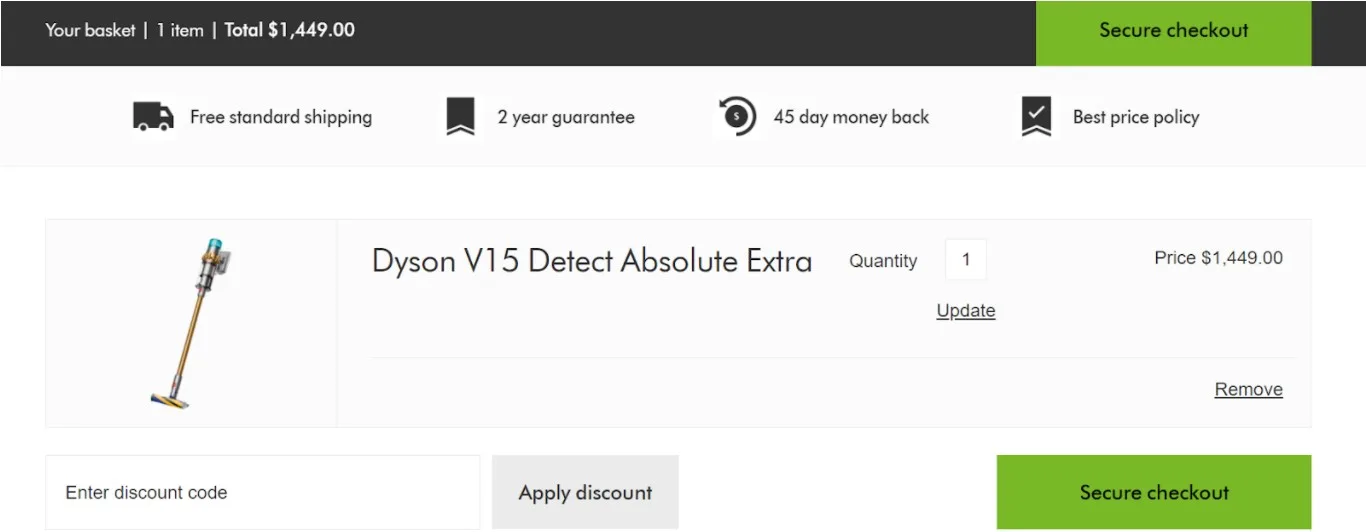This screenshot has height=532, width=1366.
Task: Click the 2 year guarantee text
Action: 566,117
